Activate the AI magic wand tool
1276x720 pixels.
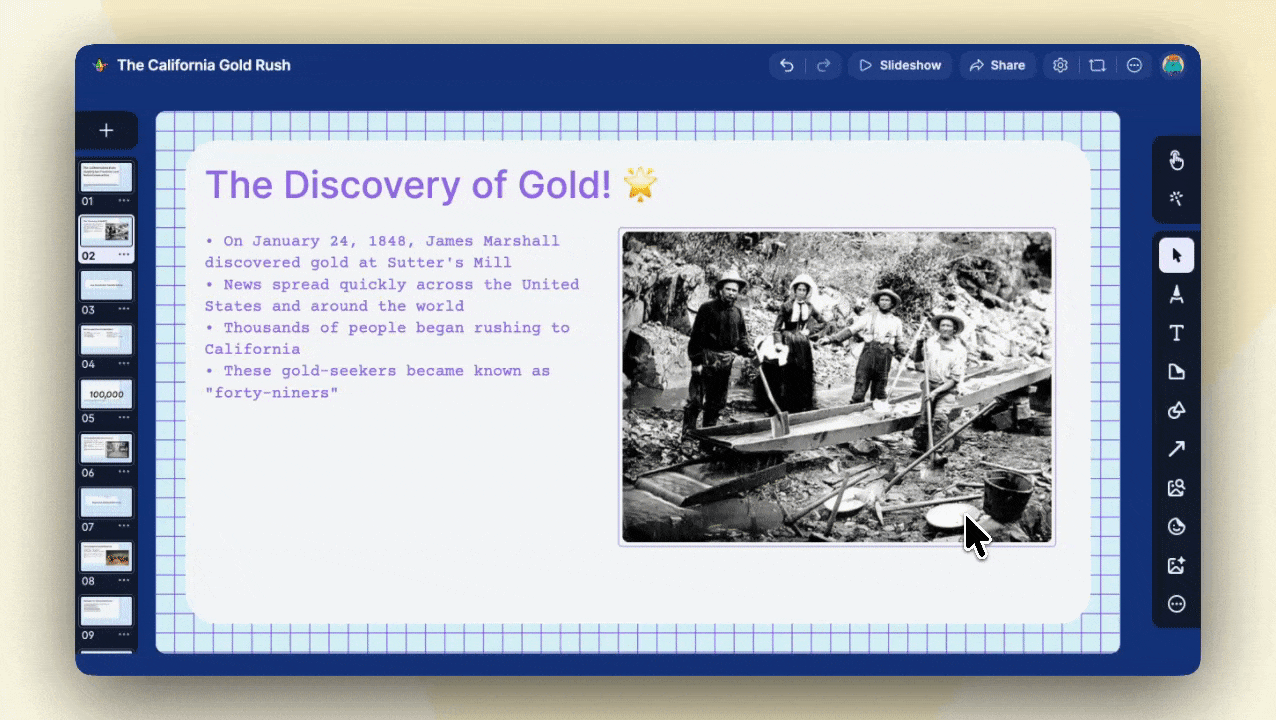[1176, 198]
